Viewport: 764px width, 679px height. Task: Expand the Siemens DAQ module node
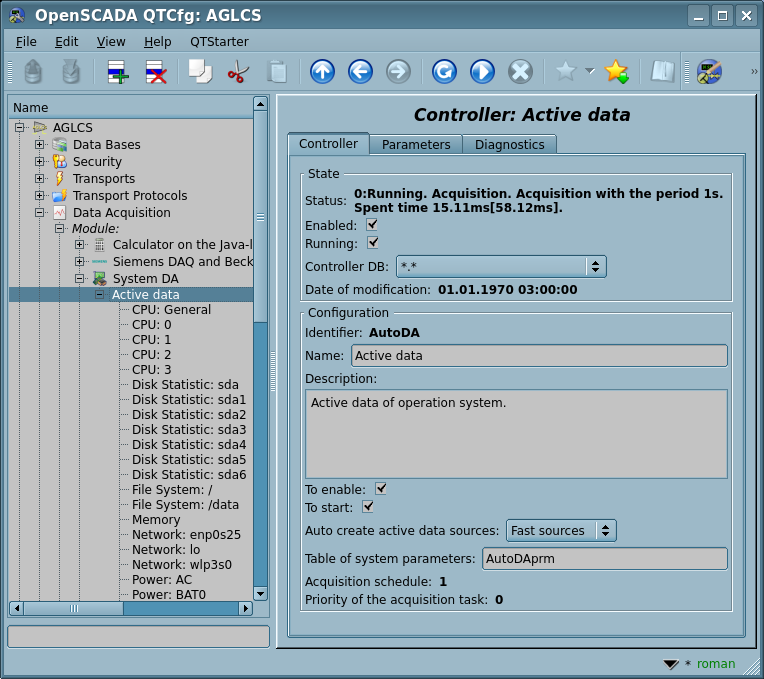pos(79,262)
